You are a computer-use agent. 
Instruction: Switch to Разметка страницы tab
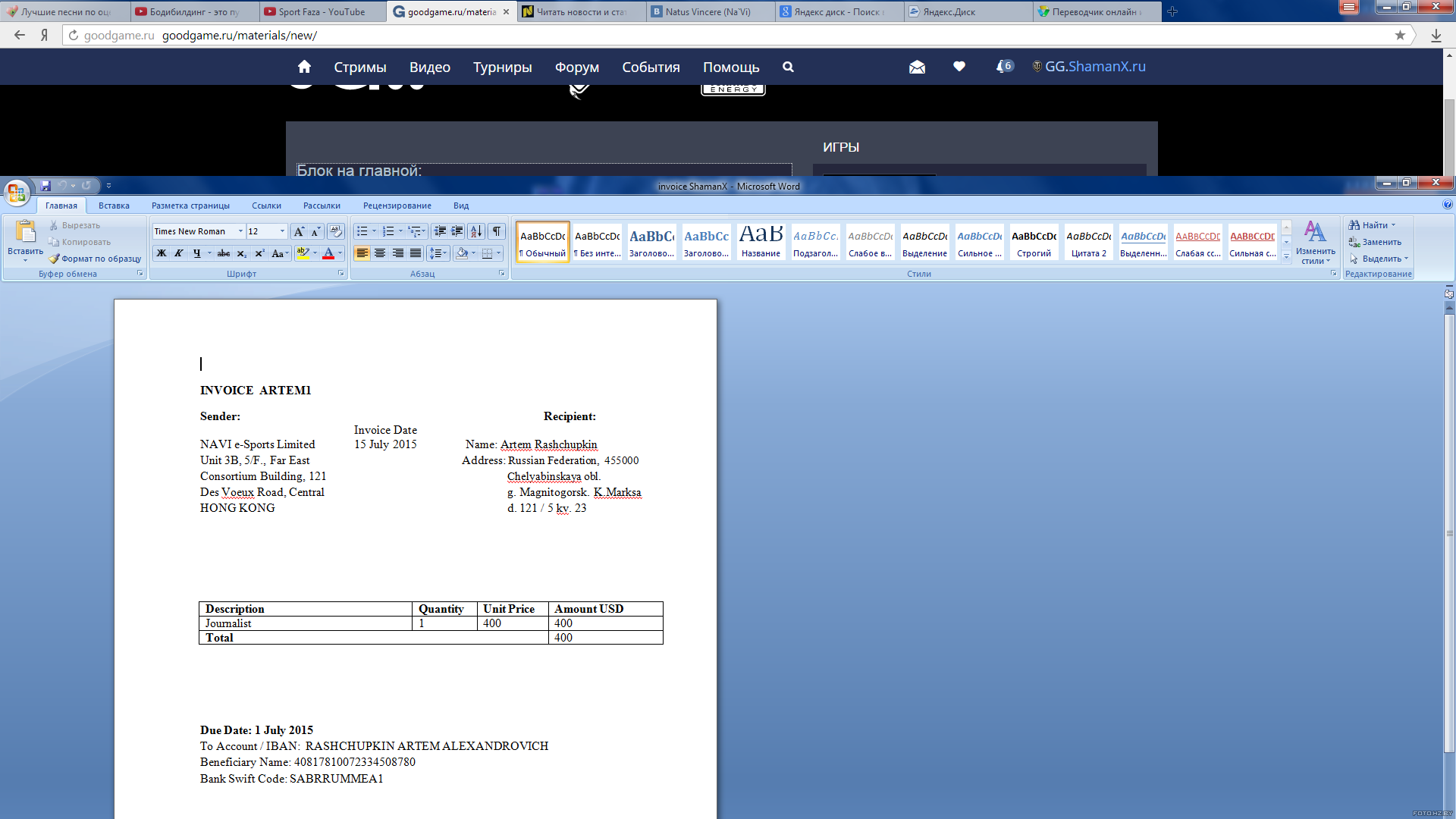pos(190,206)
